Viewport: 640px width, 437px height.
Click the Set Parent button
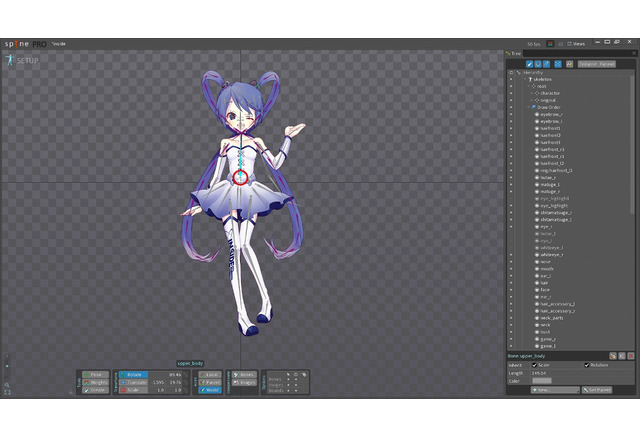click(x=597, y=390)
